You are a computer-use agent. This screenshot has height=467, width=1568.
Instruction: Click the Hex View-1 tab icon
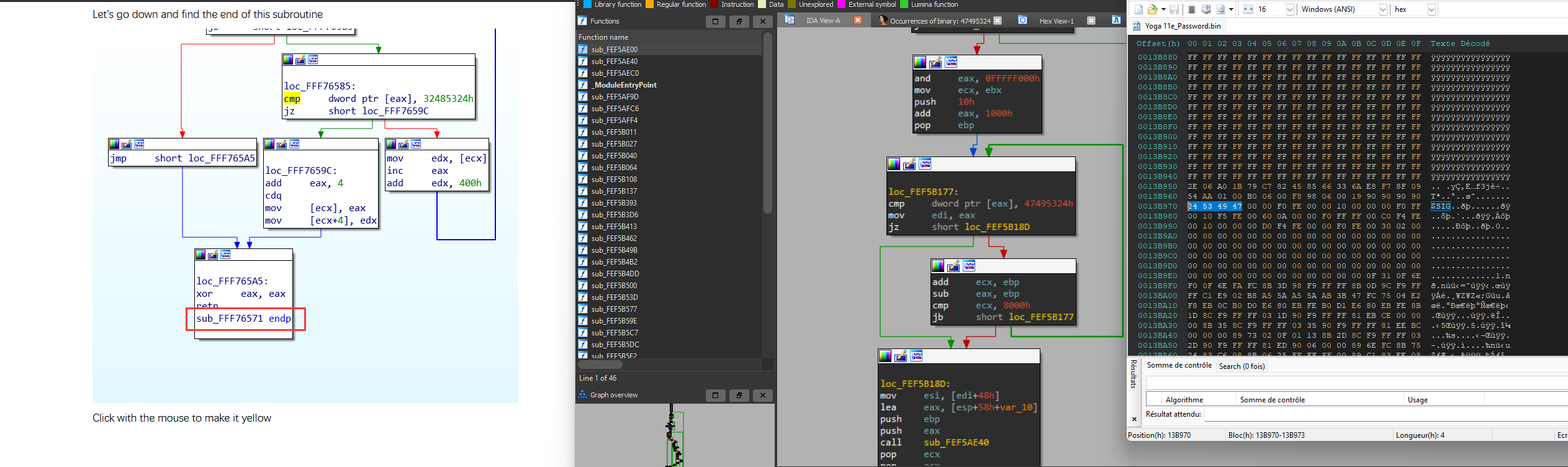pos(1022,20)
